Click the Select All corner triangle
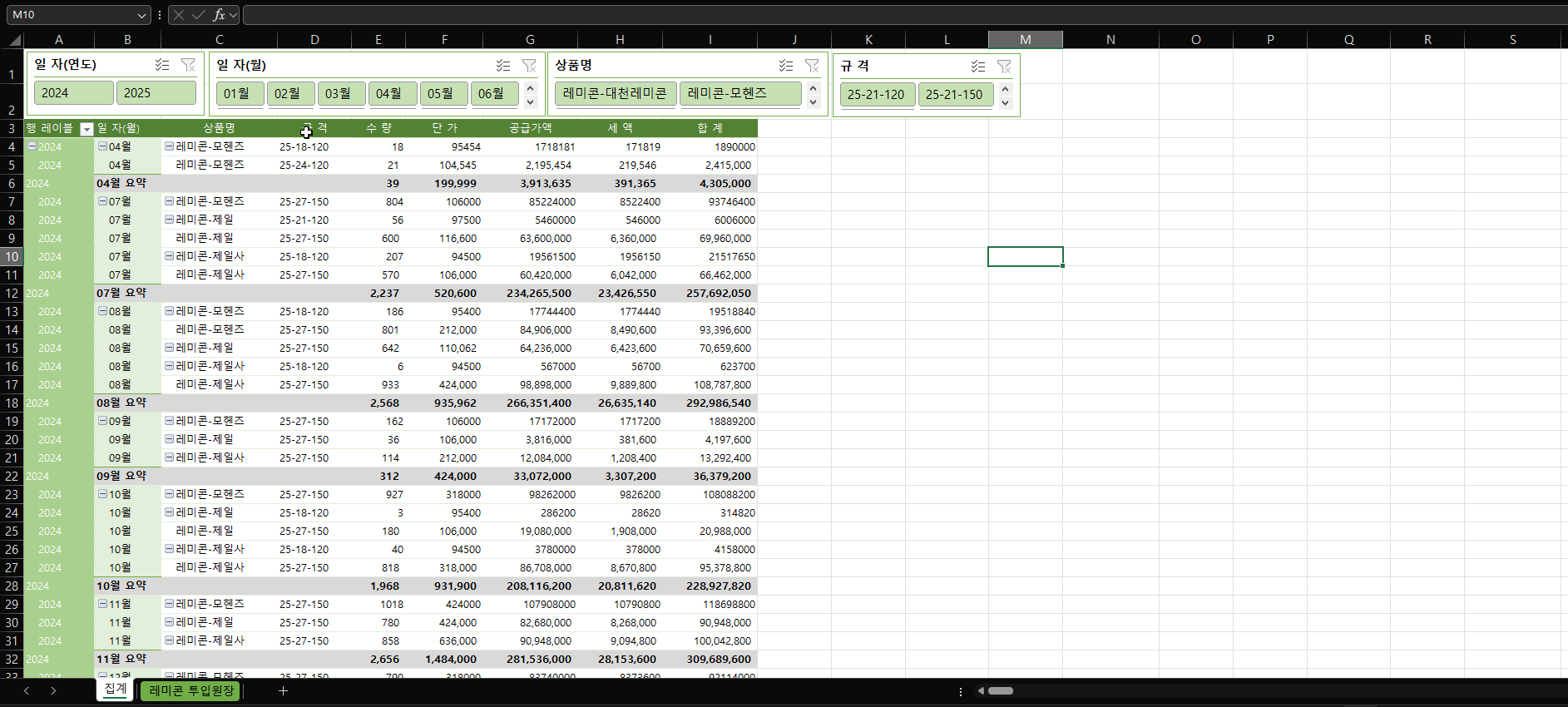The height and width of the screenshot is (707, 1568). click(x=14, y=40)
